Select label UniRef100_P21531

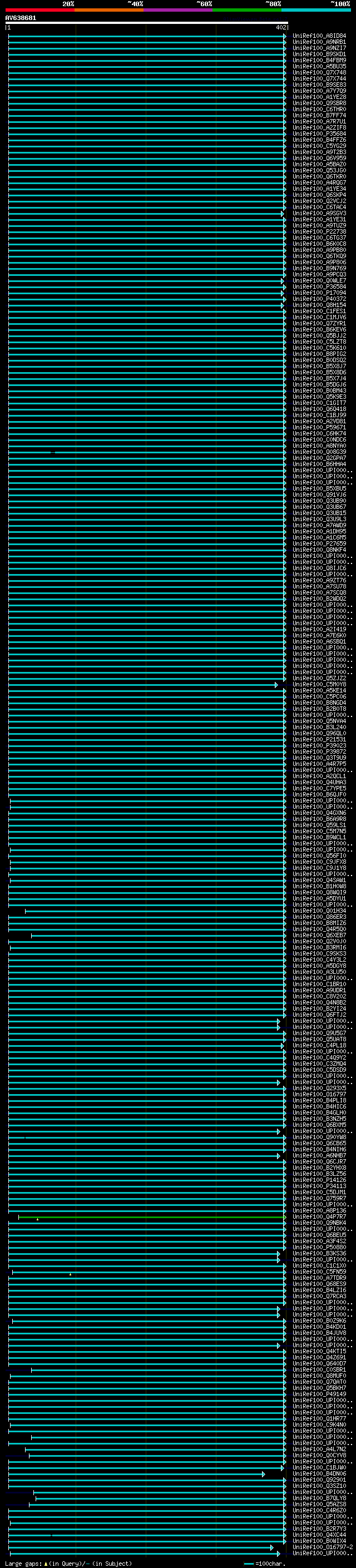(319, 740)
